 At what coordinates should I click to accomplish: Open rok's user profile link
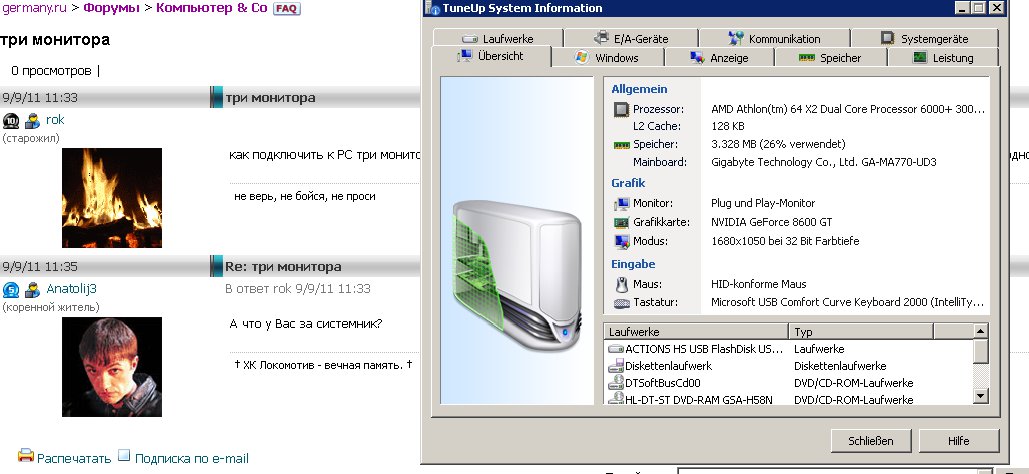[x=55, y=120]
